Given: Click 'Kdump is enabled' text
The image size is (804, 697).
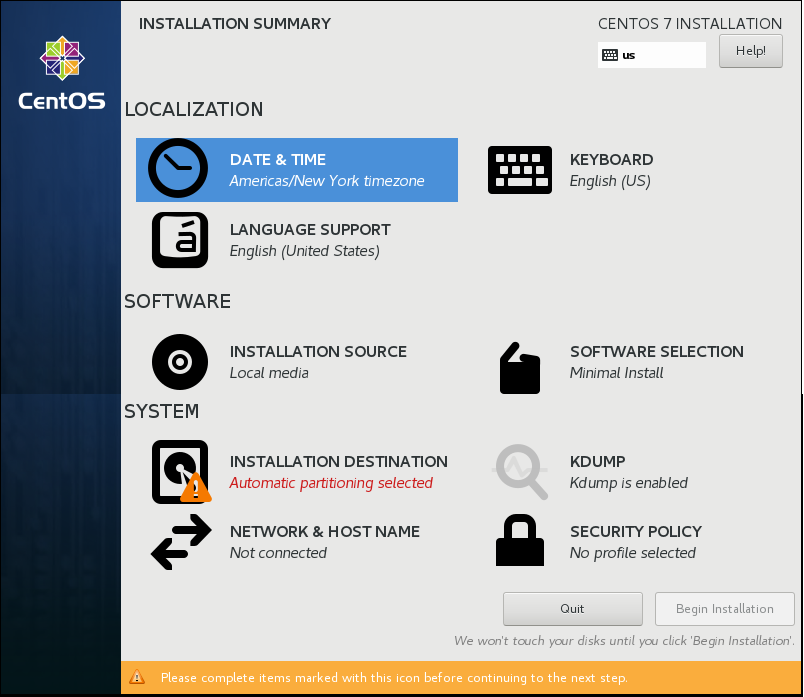Looking at the screenshot, I should click(629, 483).
